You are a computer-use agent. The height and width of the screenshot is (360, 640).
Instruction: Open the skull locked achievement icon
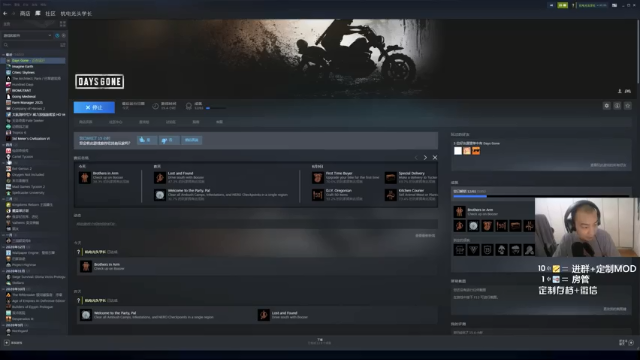click(x=501, y=250)
